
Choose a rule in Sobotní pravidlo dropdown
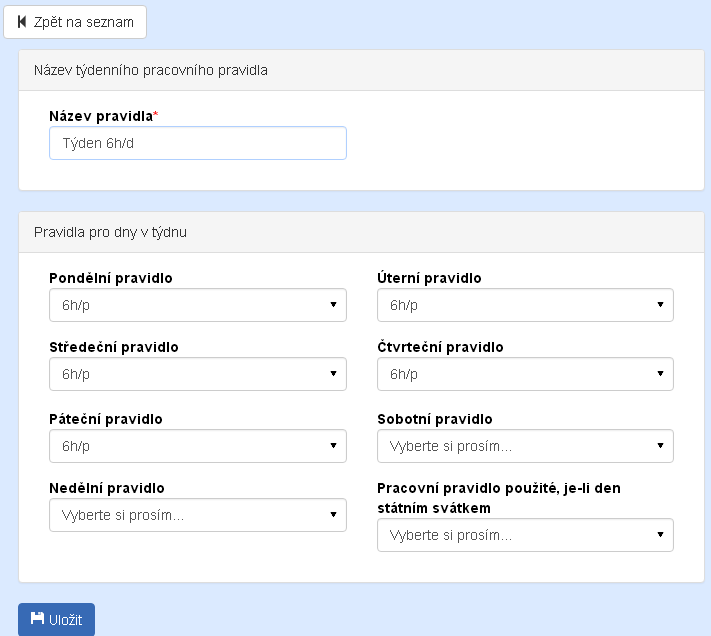(x=525, y=446)
